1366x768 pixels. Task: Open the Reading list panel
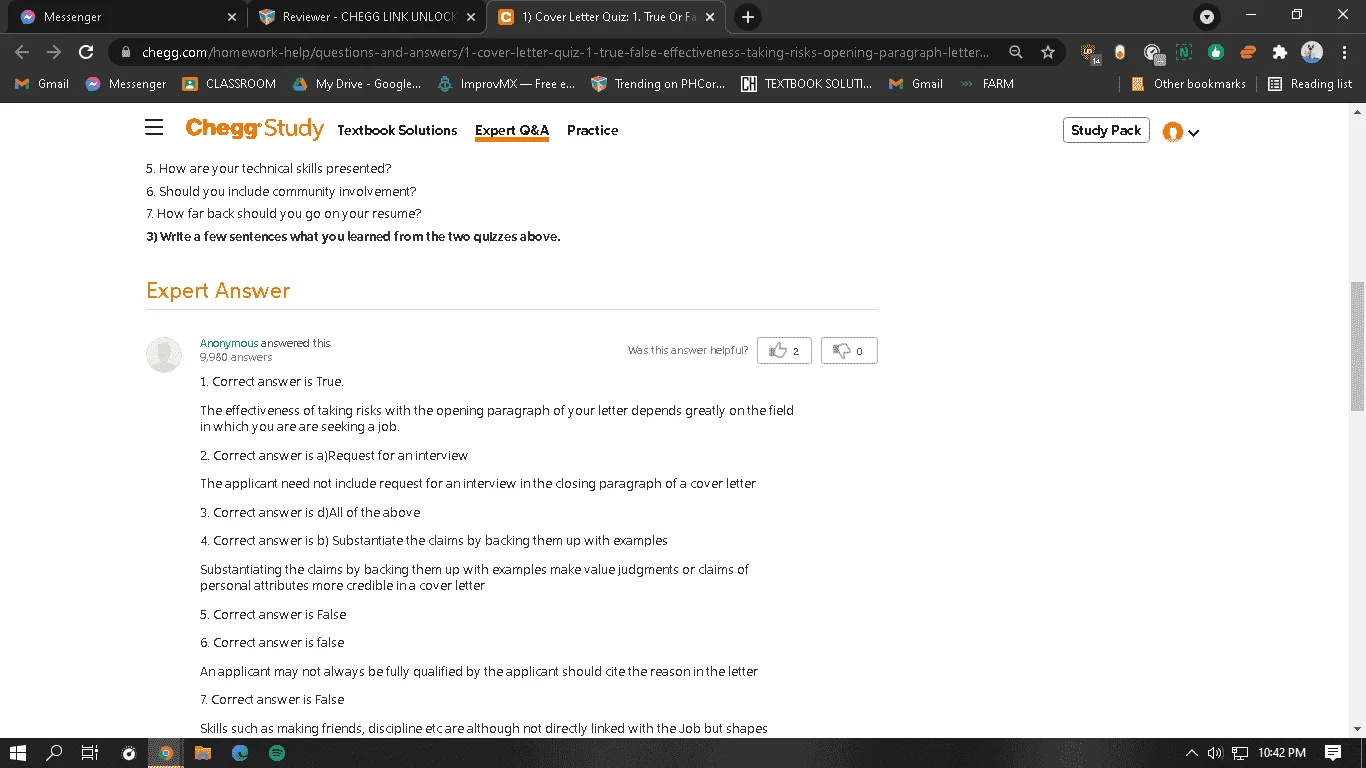[1310, 84]
